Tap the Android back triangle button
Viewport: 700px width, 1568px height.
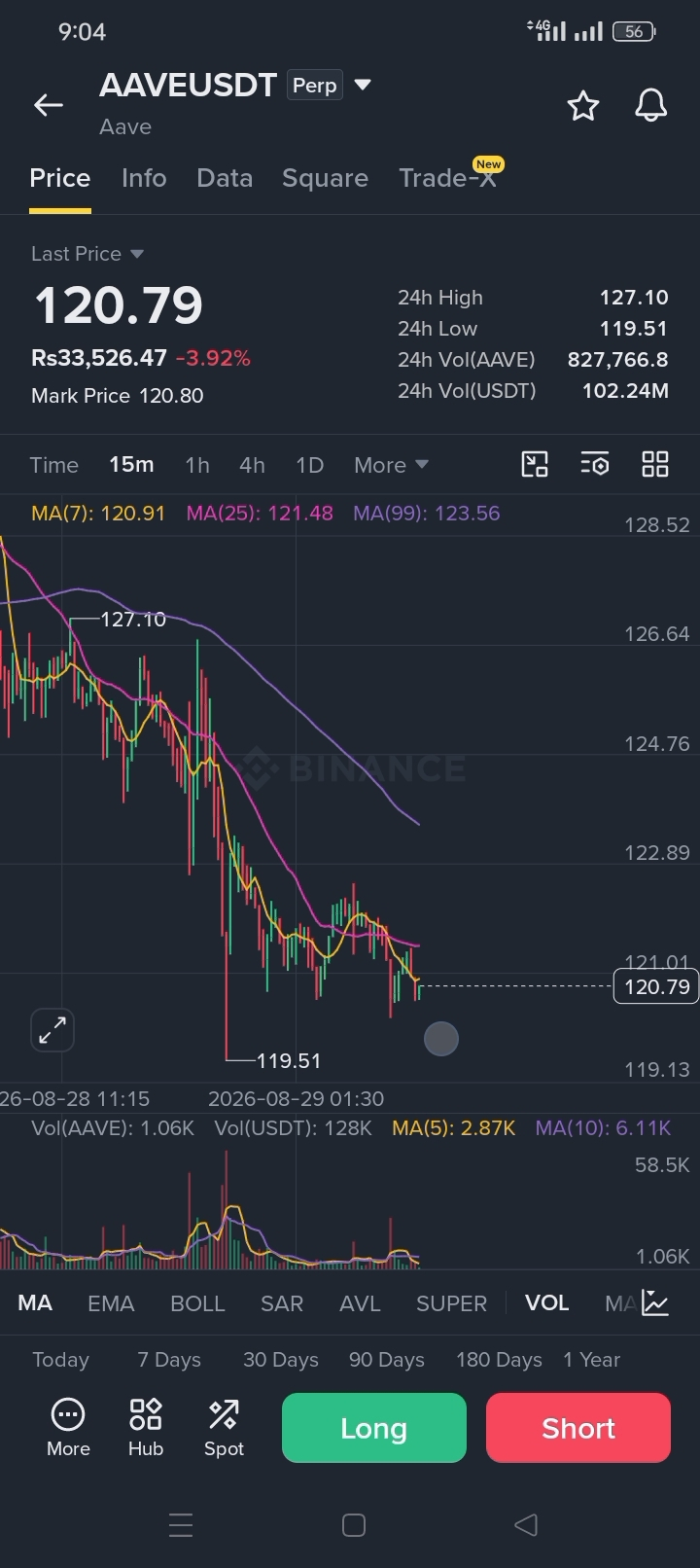click(x=526, y=1524)
